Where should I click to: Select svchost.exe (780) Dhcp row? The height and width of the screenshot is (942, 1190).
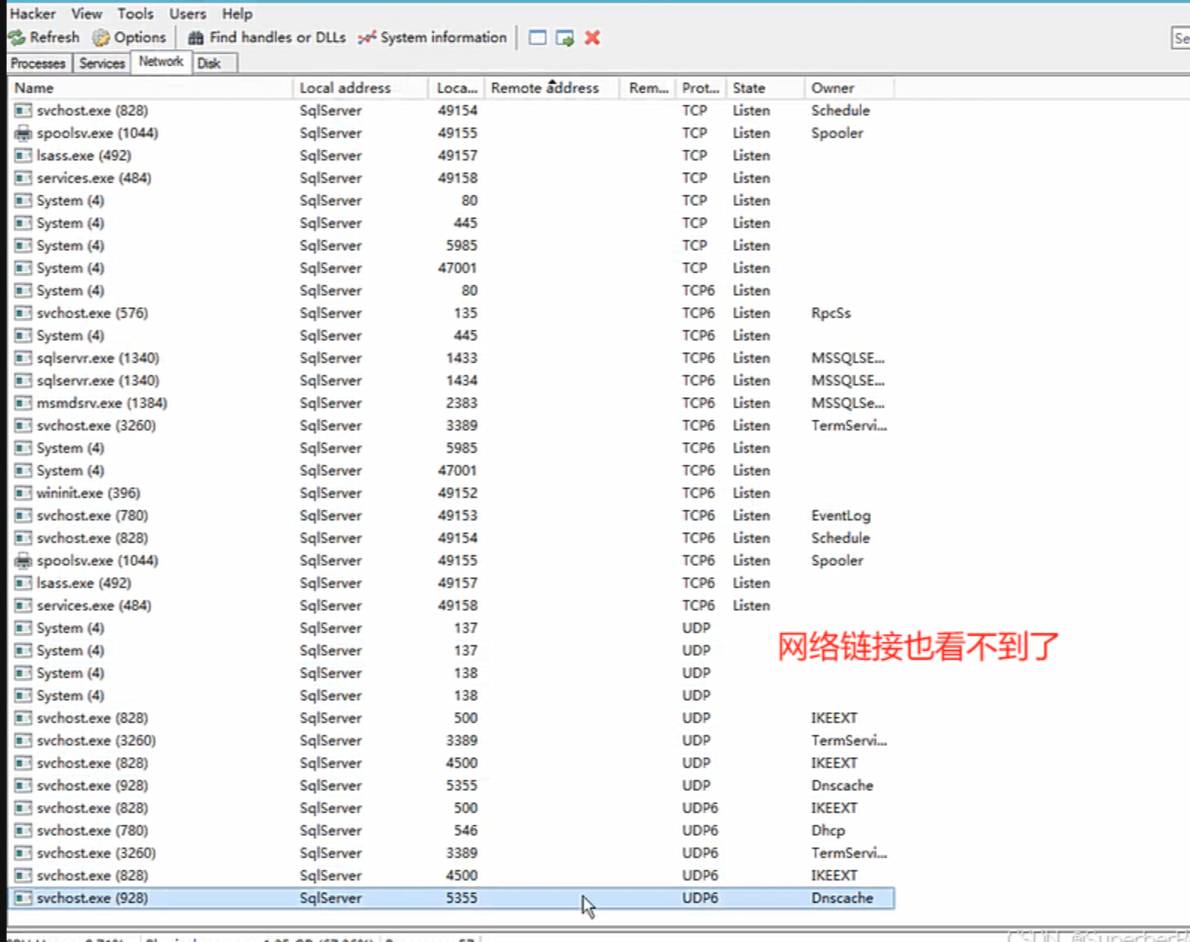(x=452, y=831)
